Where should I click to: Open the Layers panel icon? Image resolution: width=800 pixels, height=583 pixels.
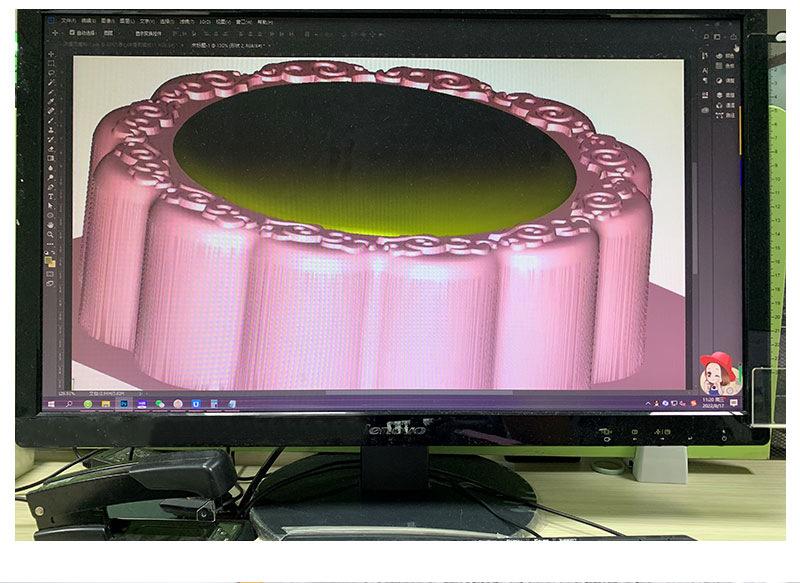[x=718, y=96]
